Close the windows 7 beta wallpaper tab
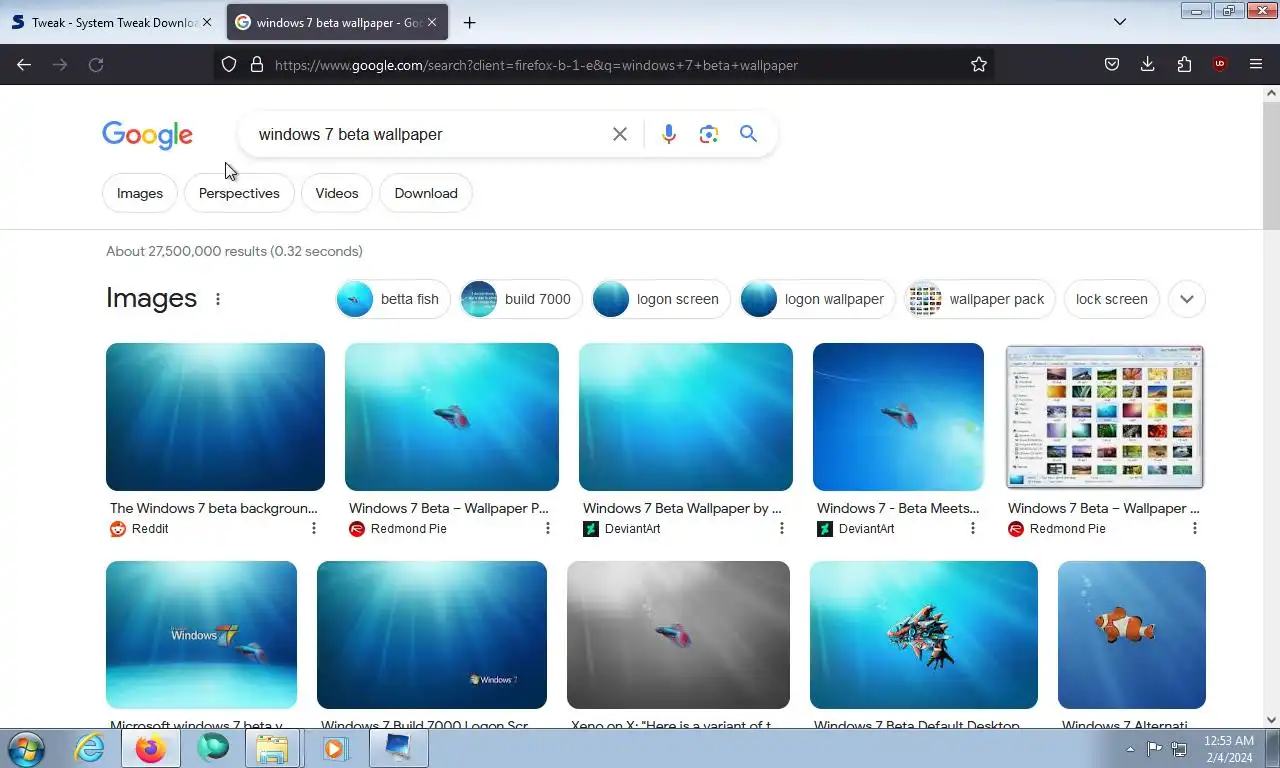This screenshot has width=1280, height=768. click(432, 22)
